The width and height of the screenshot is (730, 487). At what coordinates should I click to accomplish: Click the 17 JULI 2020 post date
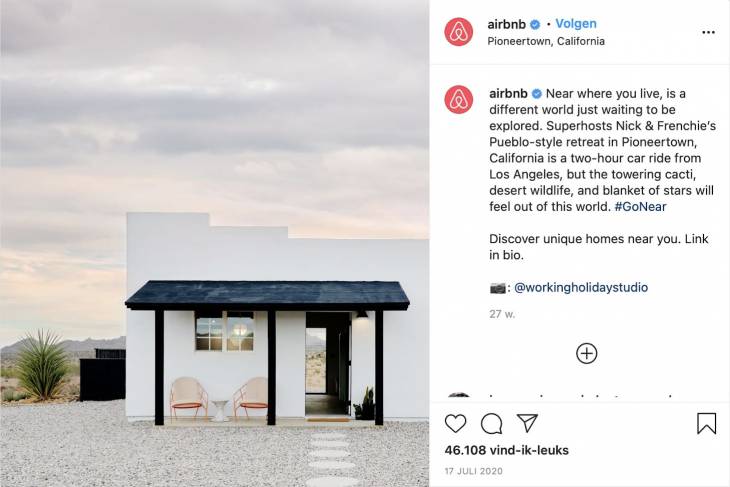[473, 471]
